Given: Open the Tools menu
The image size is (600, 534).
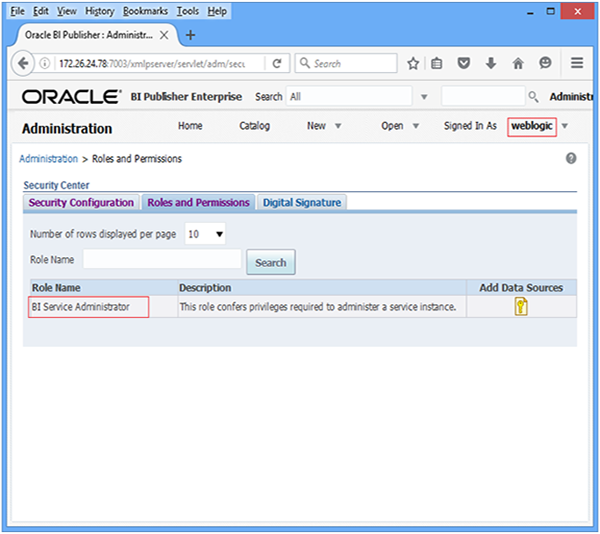Looking at the screenshot, I should [188, 11].
